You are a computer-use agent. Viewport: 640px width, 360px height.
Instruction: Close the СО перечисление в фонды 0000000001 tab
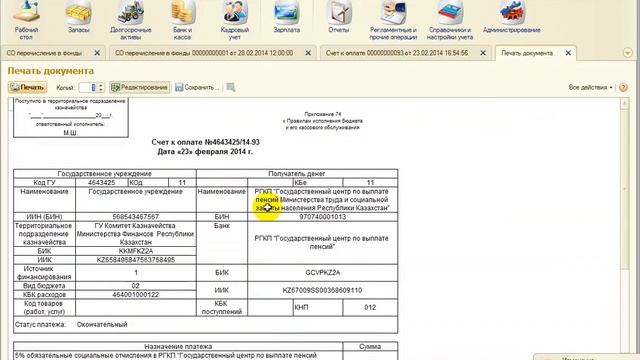308,53
